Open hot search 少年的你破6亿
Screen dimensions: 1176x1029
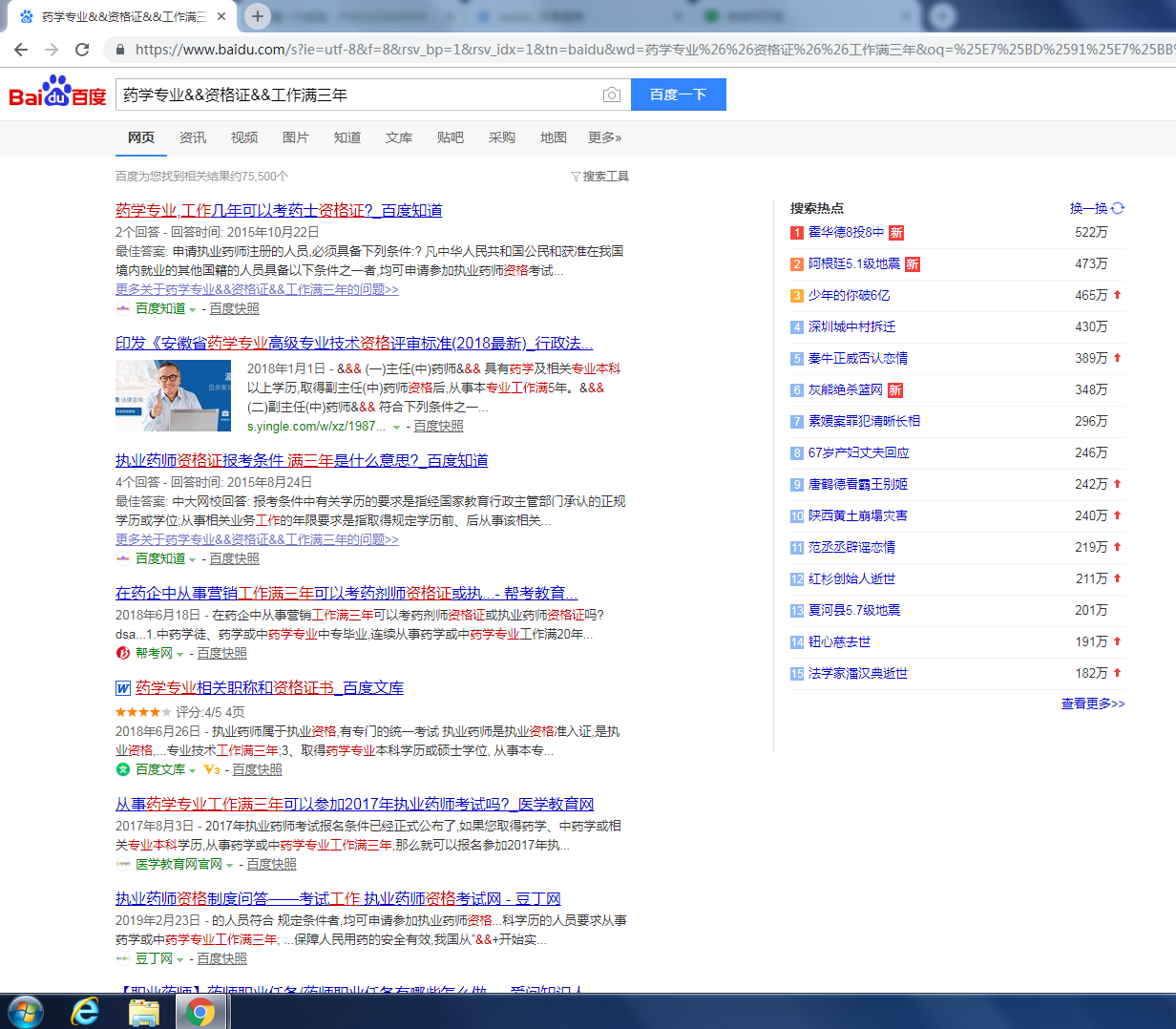(850, 295)
